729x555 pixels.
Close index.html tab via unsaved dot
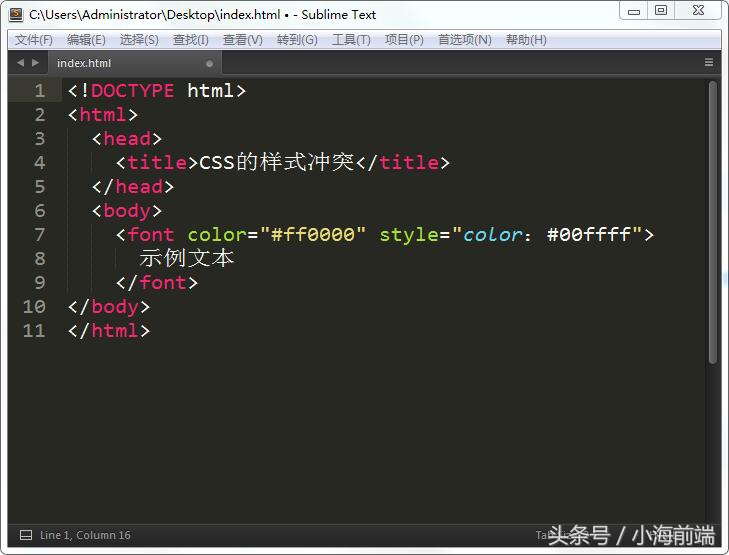(x=209, y=64)
